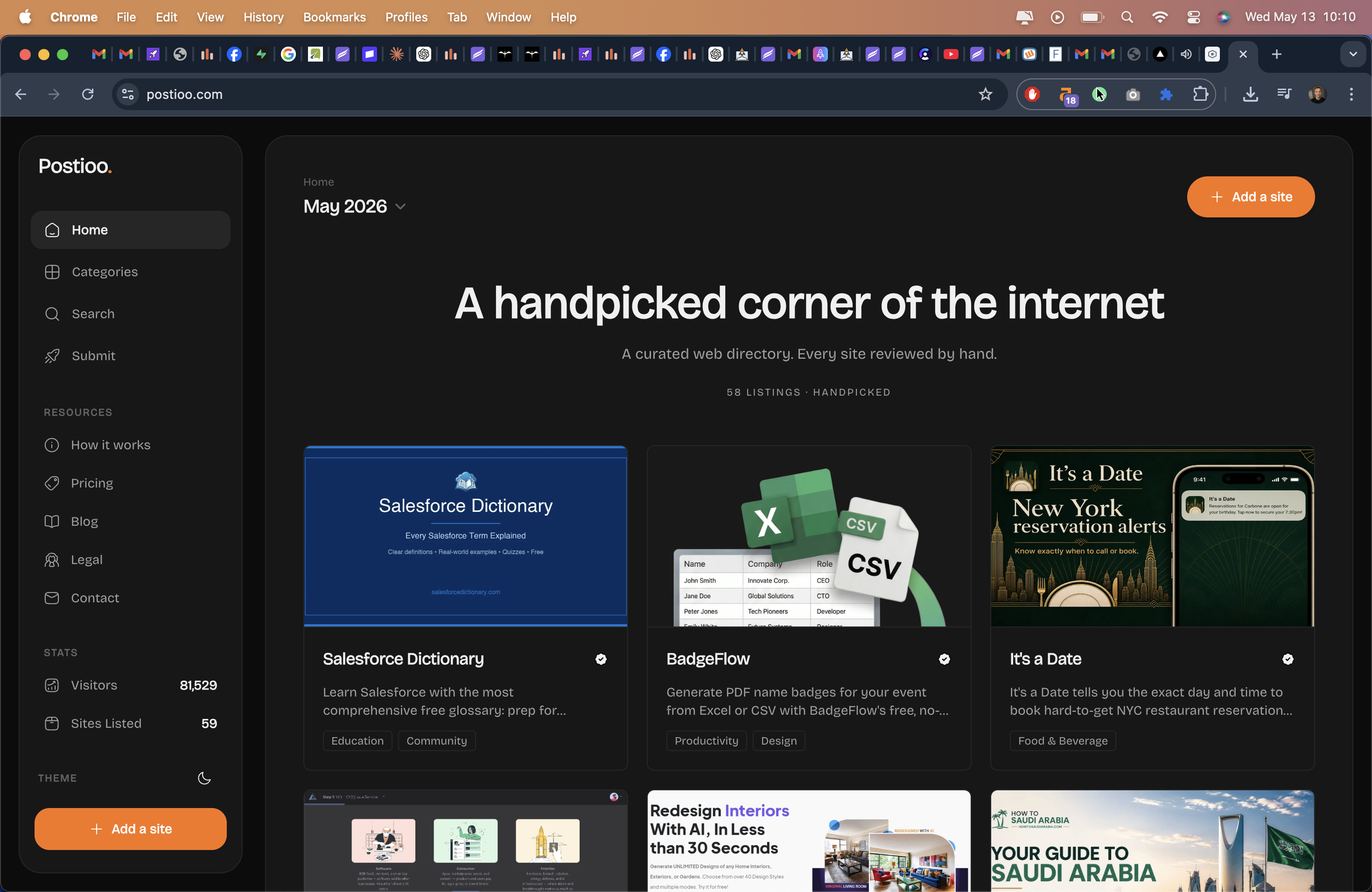Screen dimensions: 1372x892
Task: Open the How it works page
Action: 110,445
